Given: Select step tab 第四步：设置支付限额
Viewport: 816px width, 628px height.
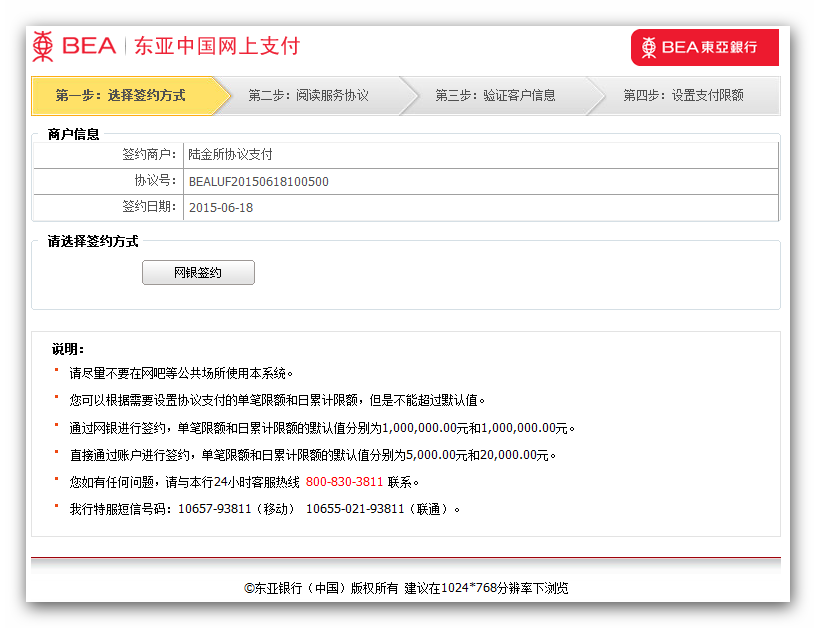Looking at the screenshot, I should (683, 96).
